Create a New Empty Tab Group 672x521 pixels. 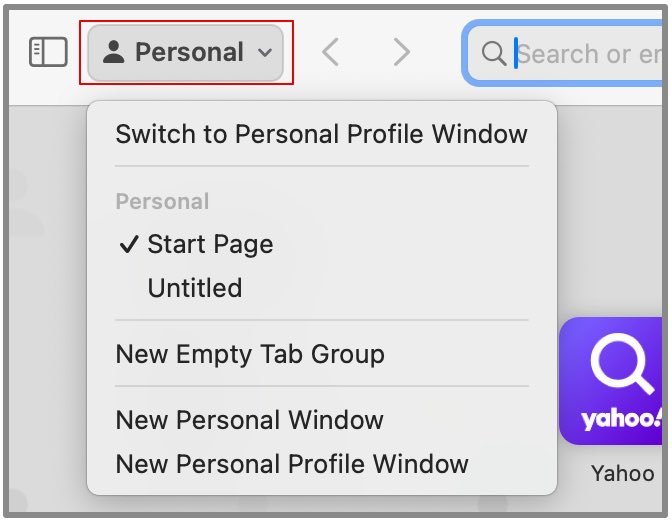(250, 354)
